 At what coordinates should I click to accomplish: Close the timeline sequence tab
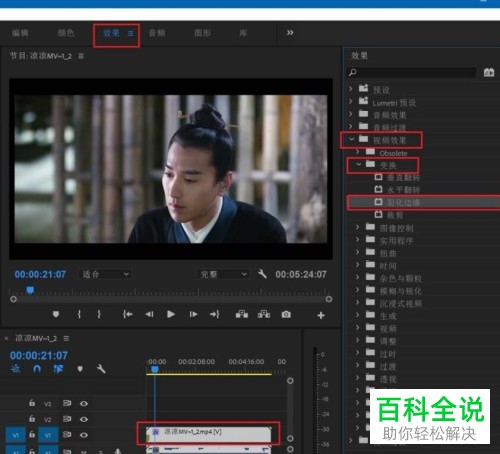pyautogui.click(x=6, y=339)
